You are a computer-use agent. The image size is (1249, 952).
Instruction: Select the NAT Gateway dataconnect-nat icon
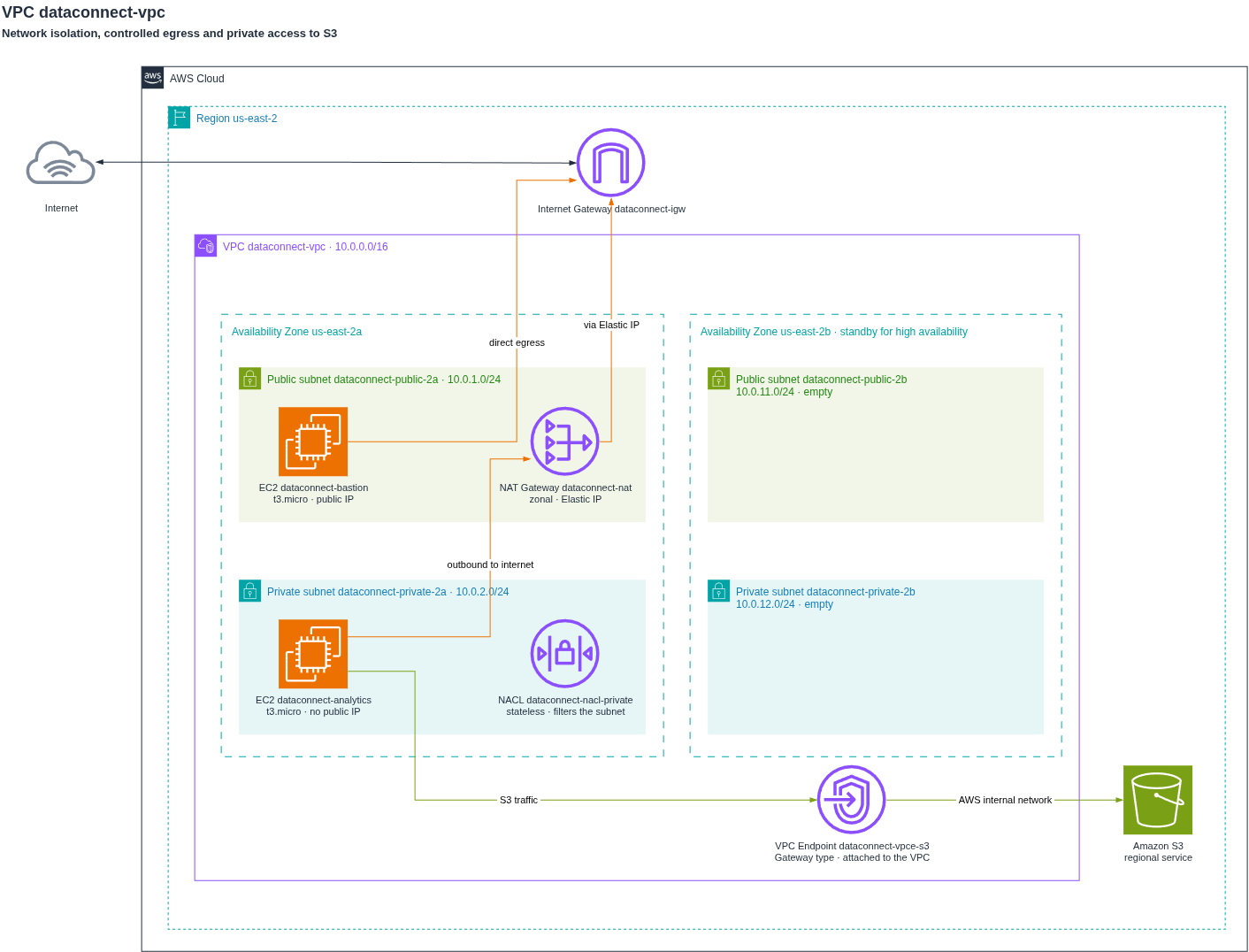(x=565, y=441)
